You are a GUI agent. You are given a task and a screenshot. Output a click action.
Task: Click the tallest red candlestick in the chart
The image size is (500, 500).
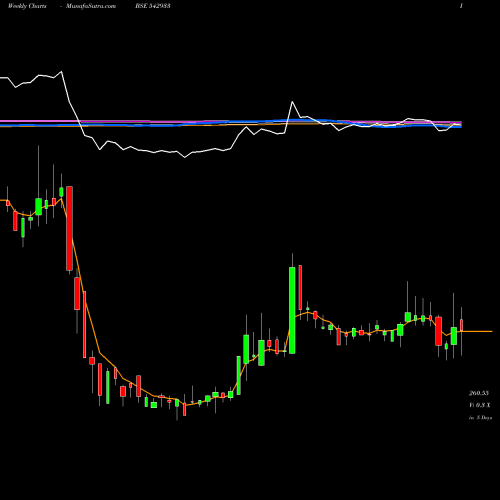point(69,228)
